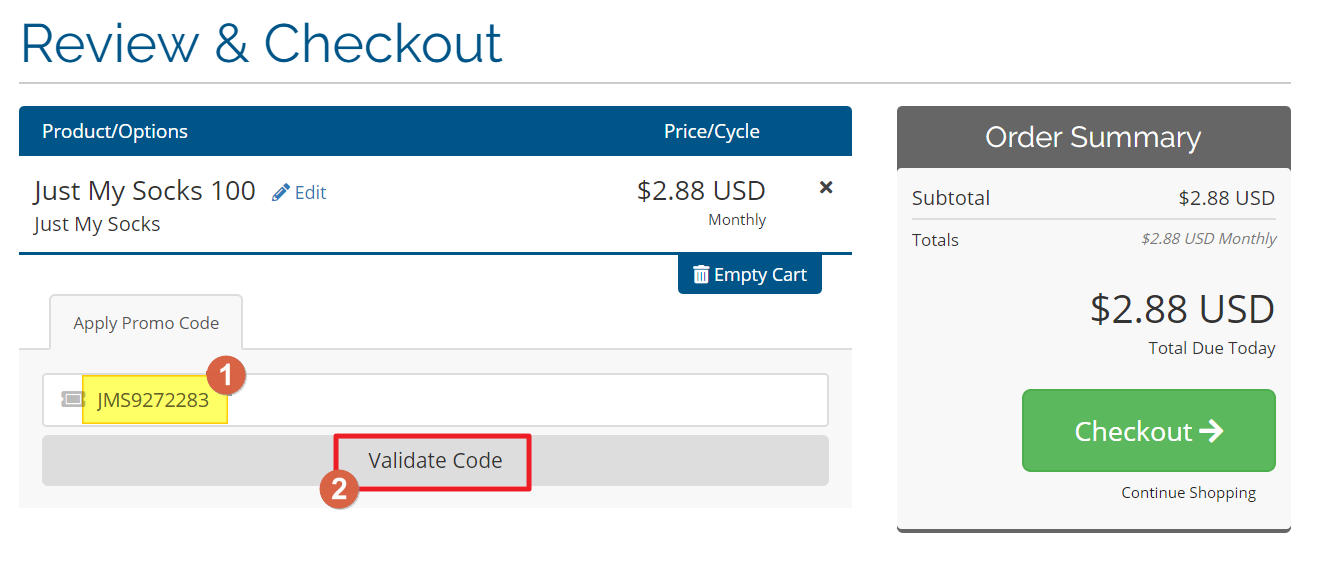Screen dimensions: 1339x561
Task: Click the ticket icon in promo field
Action: [x=72, y=400]
